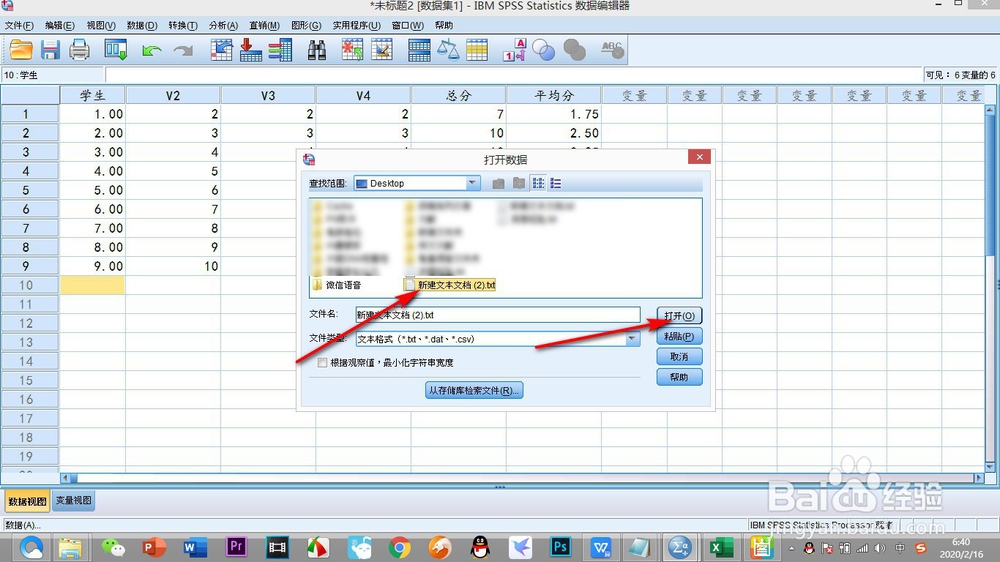1000x562 pixels.
Task: Click the 平均分 column header
Action: coord(554,96)
